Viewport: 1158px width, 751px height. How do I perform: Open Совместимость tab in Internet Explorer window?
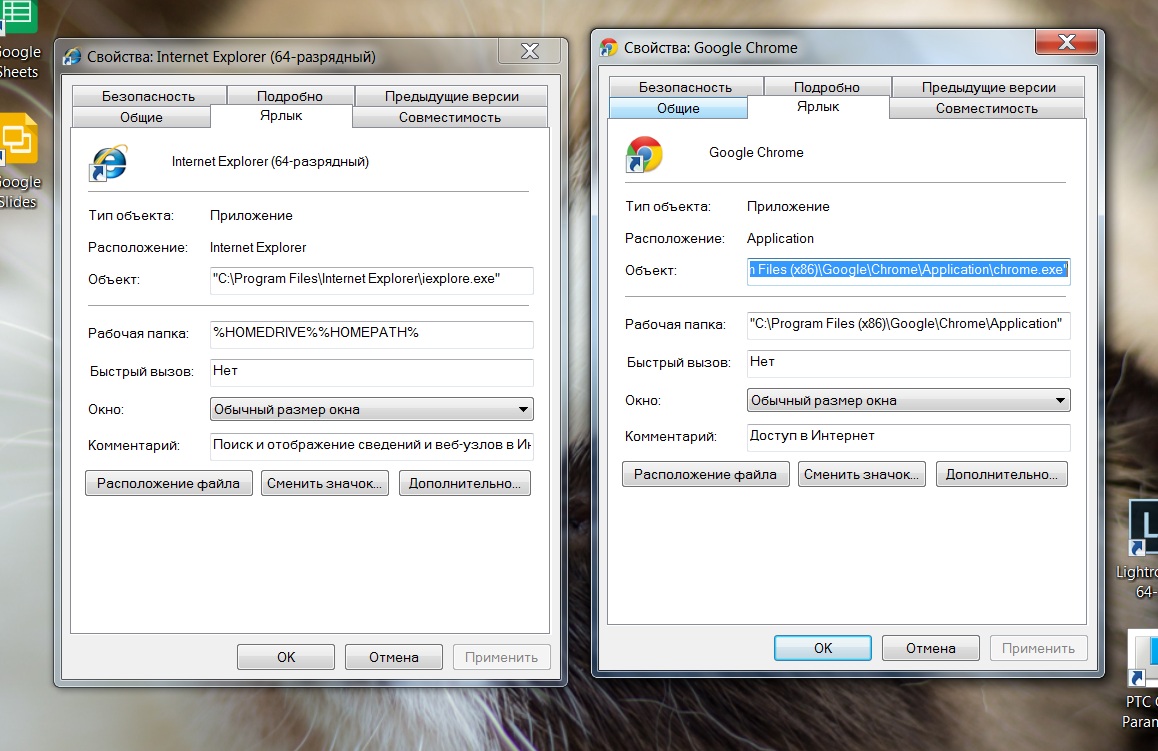450,117
